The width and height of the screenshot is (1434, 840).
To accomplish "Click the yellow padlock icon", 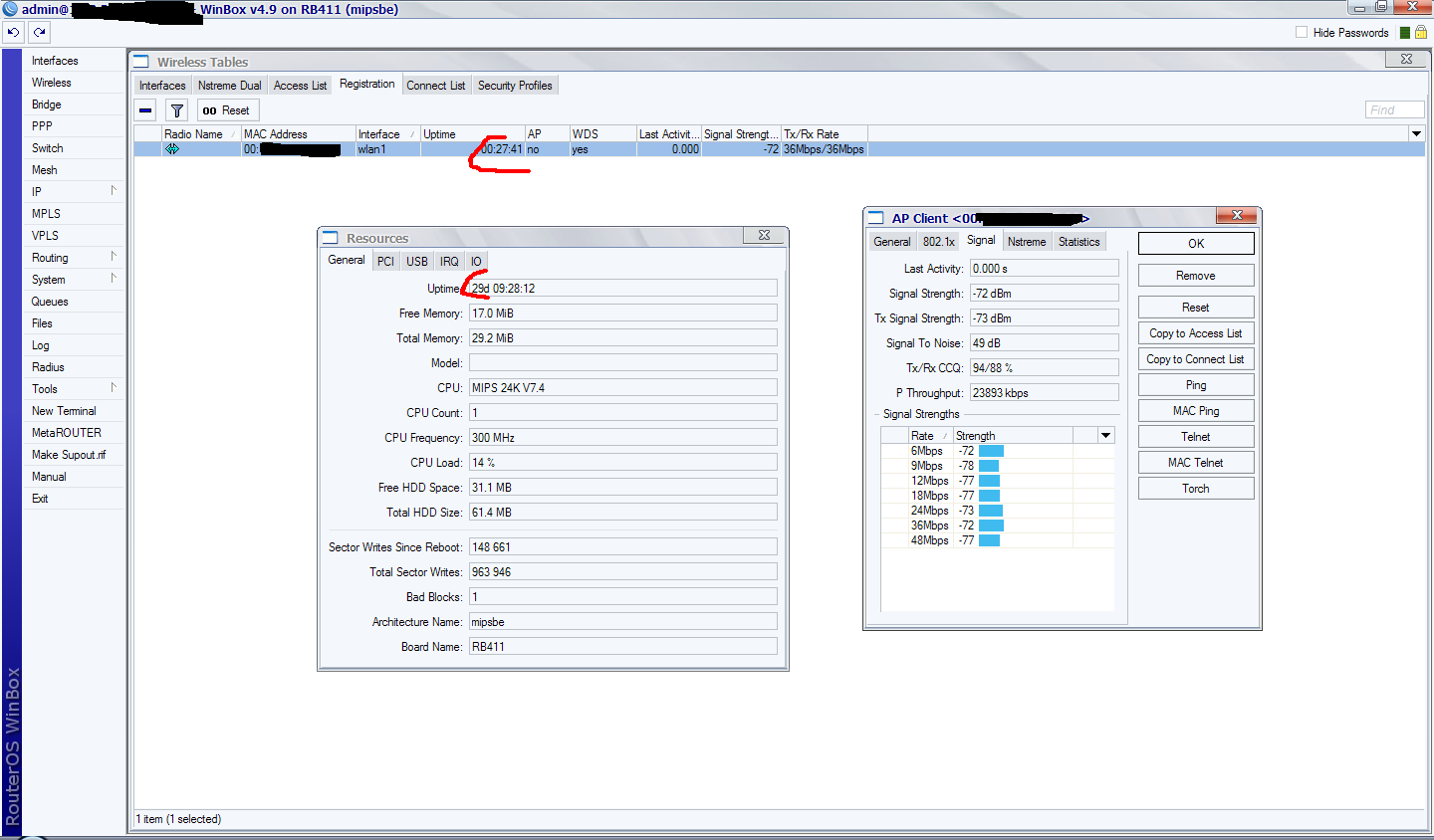I will [1421, 32].
